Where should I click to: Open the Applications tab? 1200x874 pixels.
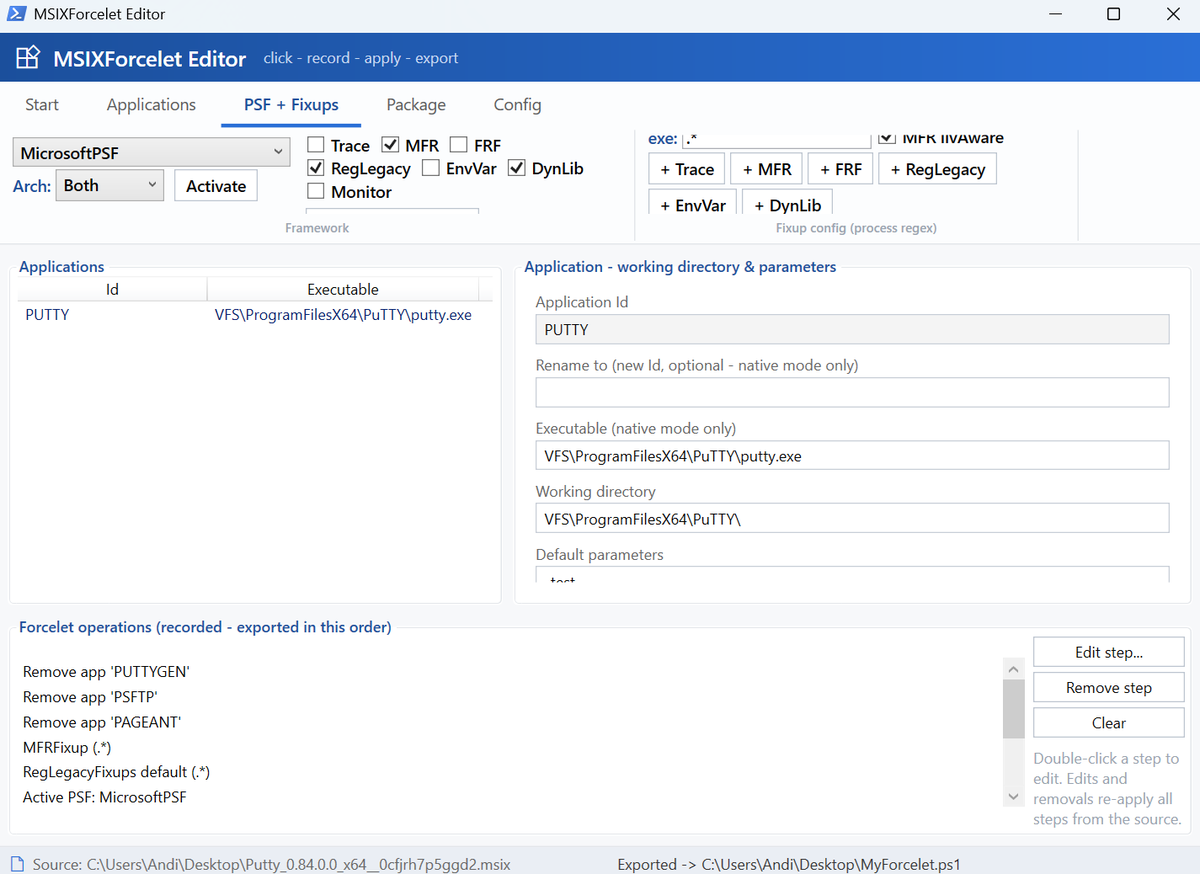151,105
